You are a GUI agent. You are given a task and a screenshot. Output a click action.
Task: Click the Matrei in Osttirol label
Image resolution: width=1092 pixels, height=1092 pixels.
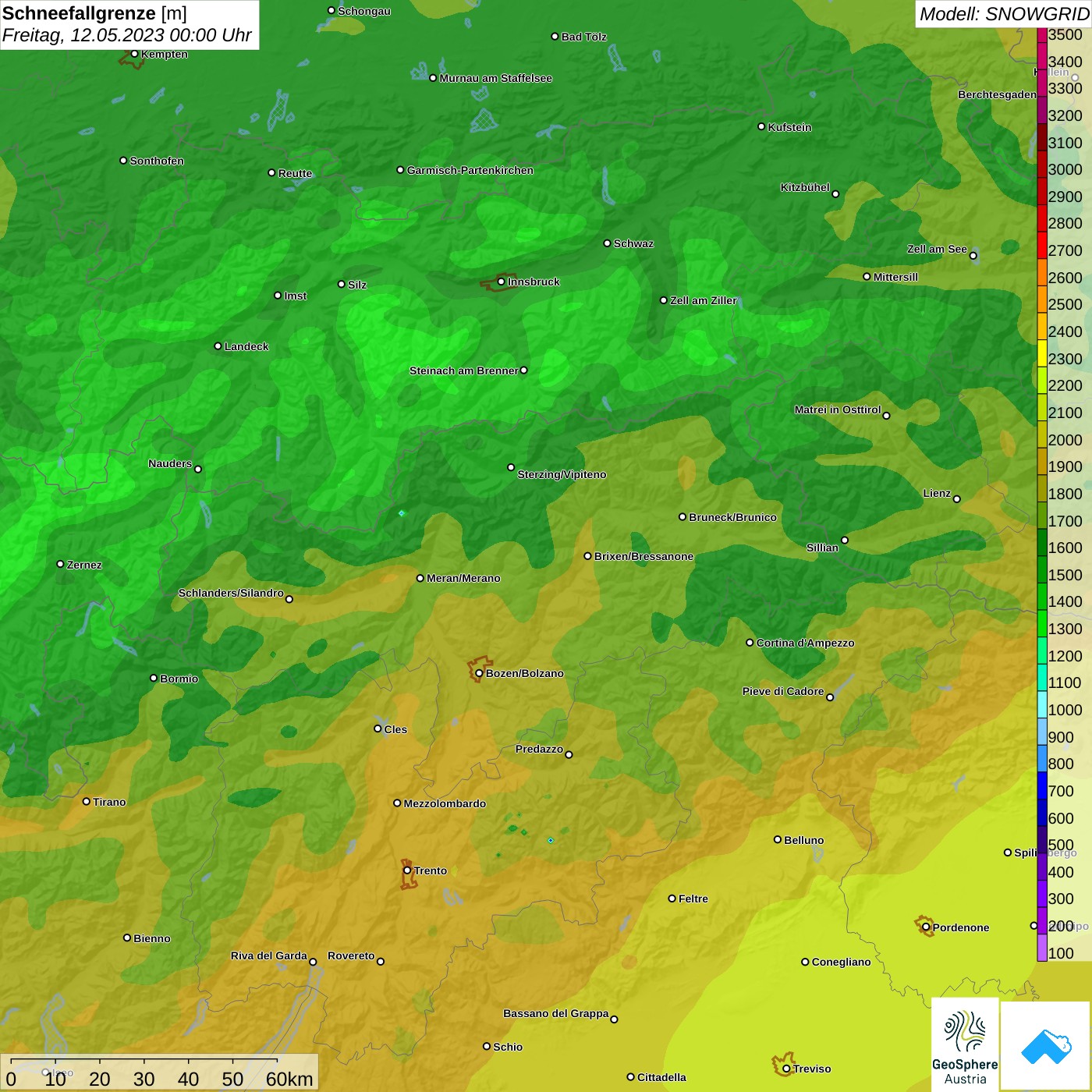click(x=838, y=409)
